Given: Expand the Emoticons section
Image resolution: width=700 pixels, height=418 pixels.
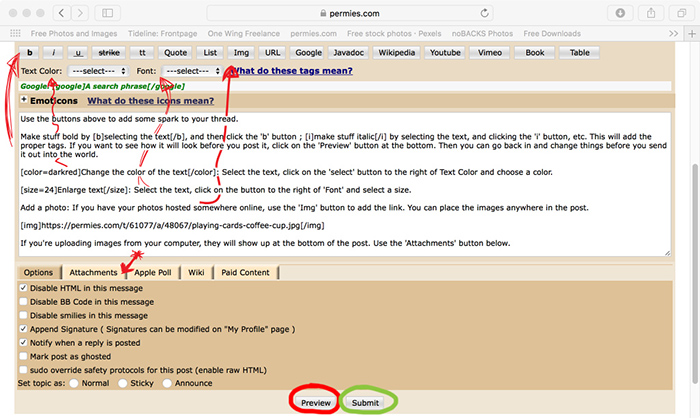Looking at the screenshot, I should [24, 100].
